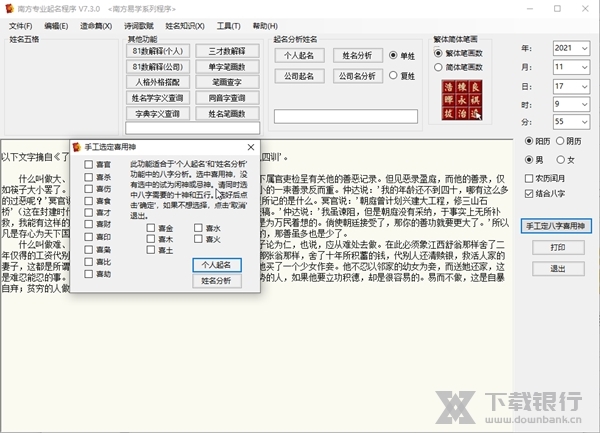The image size is (600, 433).
Task: Select the 复姓 radio button
Action: tap(393, 75)
